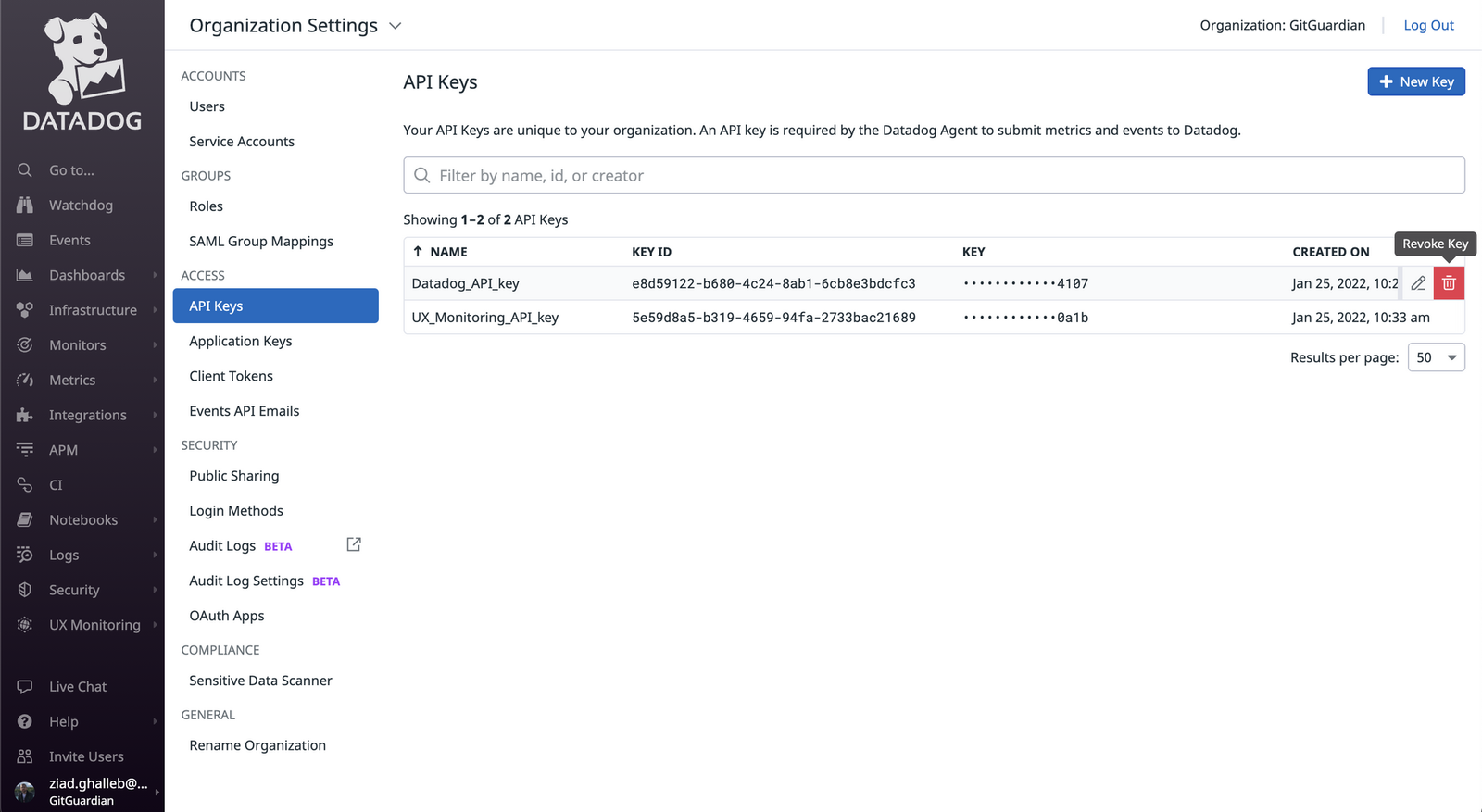1482x812 pixels.
Task: Open Service Accounts settings
Action: click(x=242, y=142)
